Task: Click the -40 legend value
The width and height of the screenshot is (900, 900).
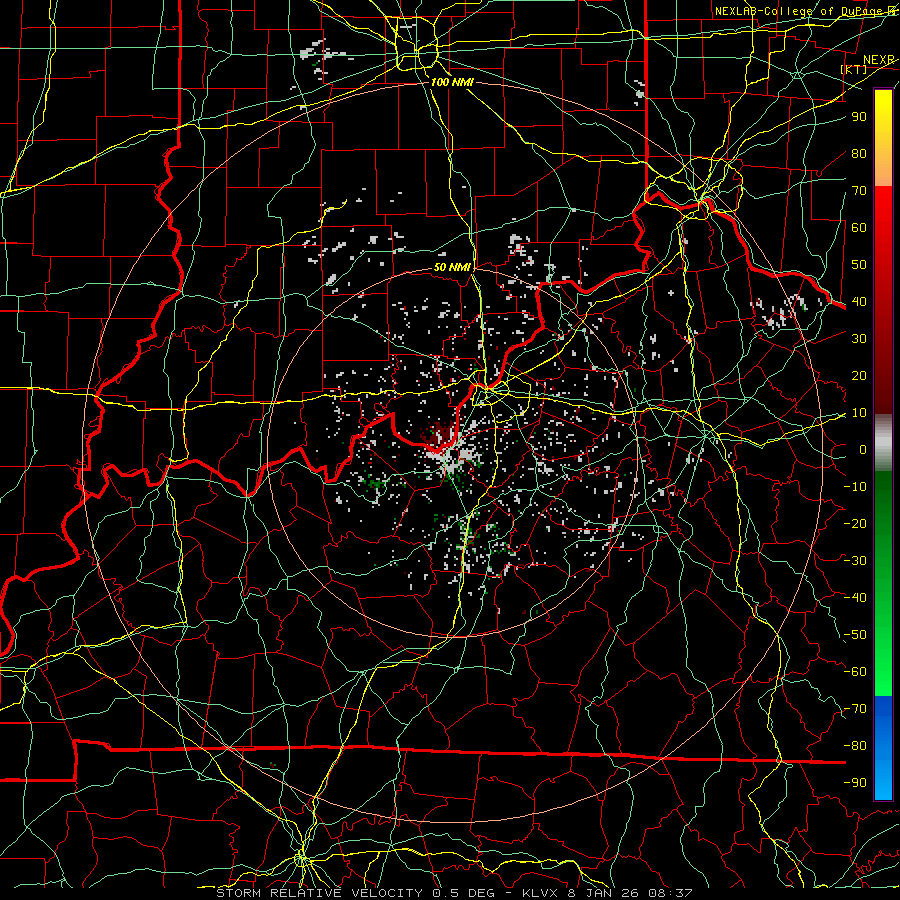Action: (x=855, y=598)
